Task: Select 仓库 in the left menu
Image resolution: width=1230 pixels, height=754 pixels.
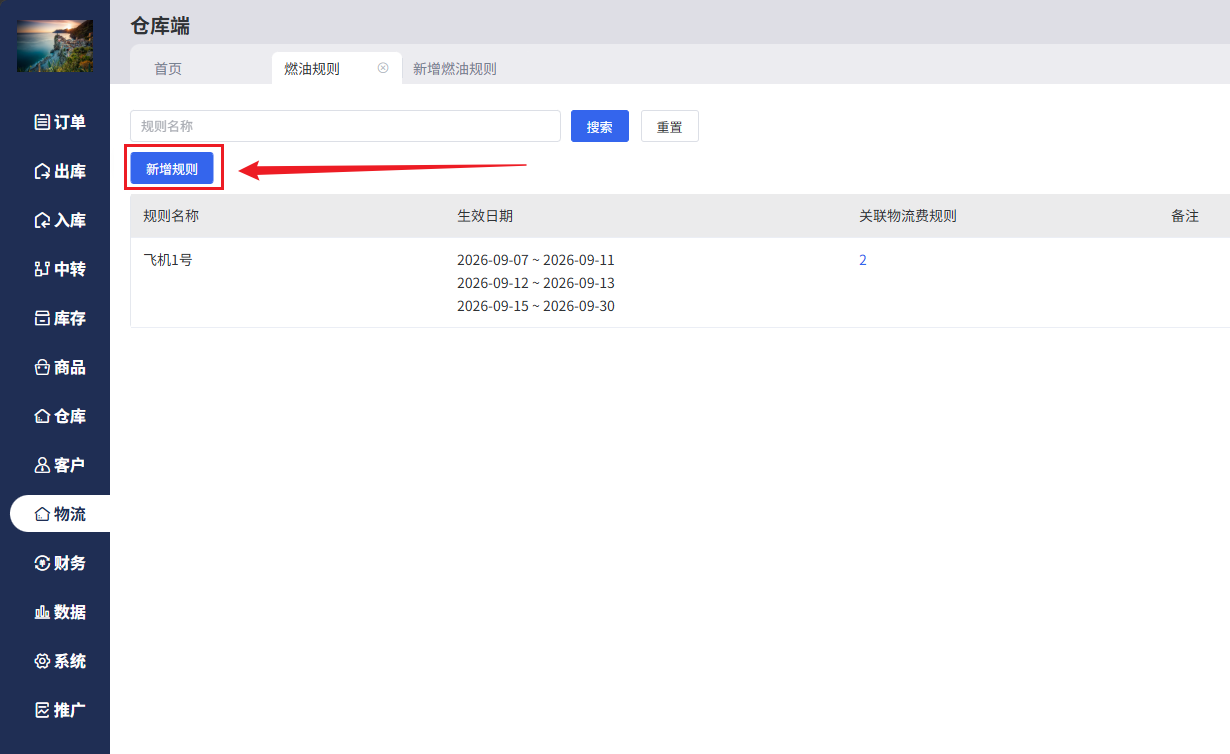Action: 59,416
